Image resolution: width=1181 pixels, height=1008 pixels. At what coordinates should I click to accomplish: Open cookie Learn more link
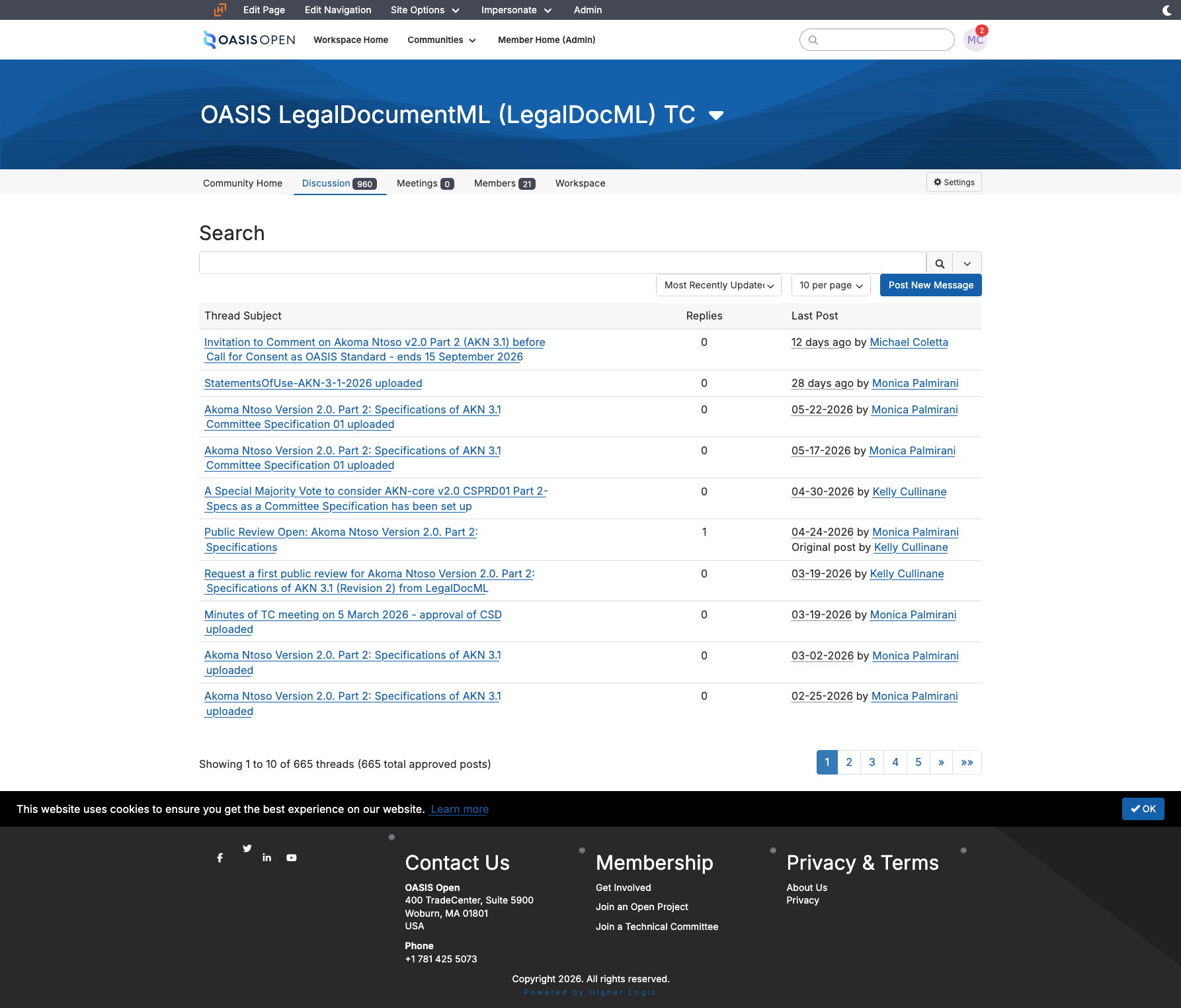460,809
